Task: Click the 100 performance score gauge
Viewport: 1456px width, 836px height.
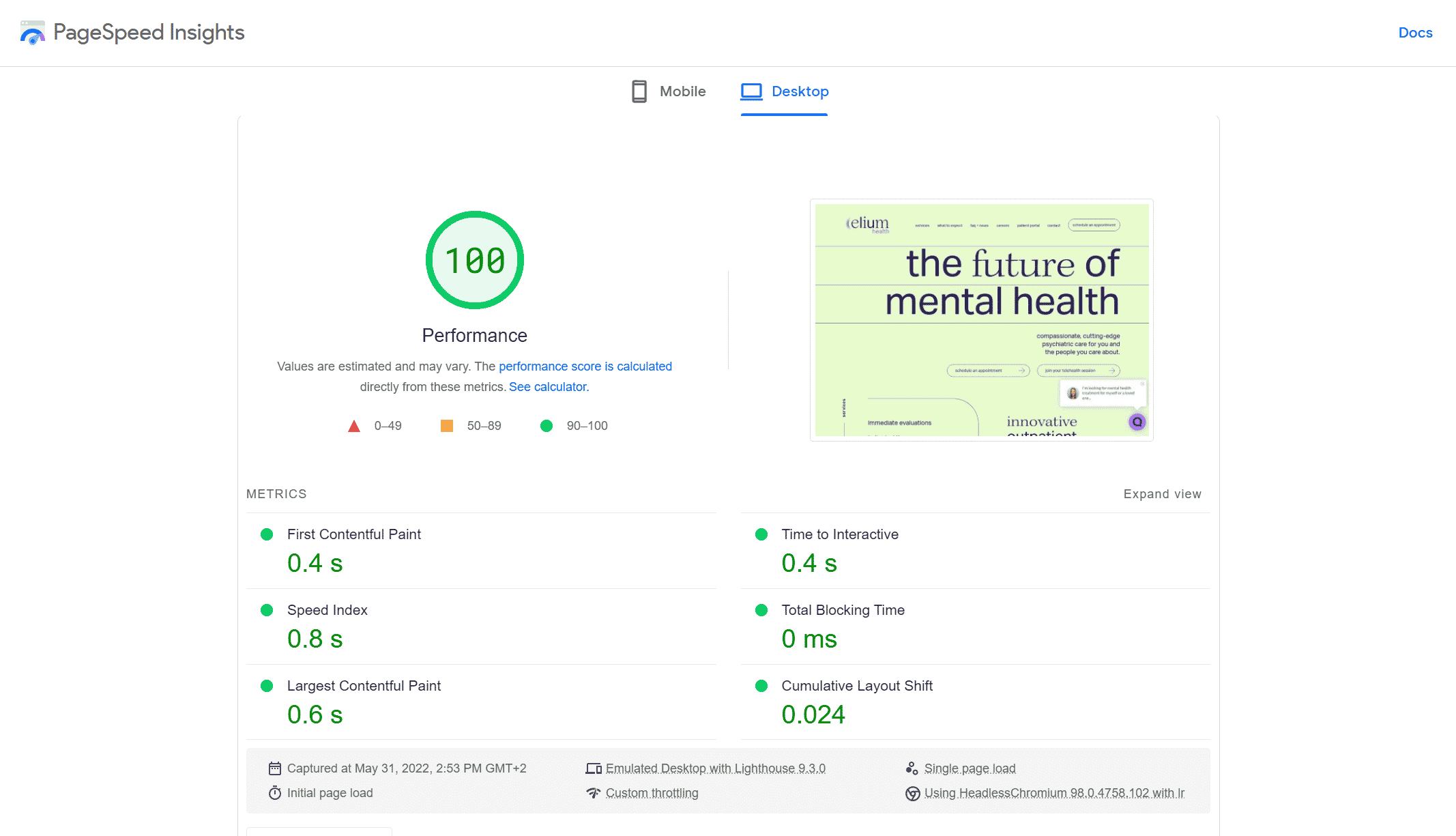Action: 475,260
